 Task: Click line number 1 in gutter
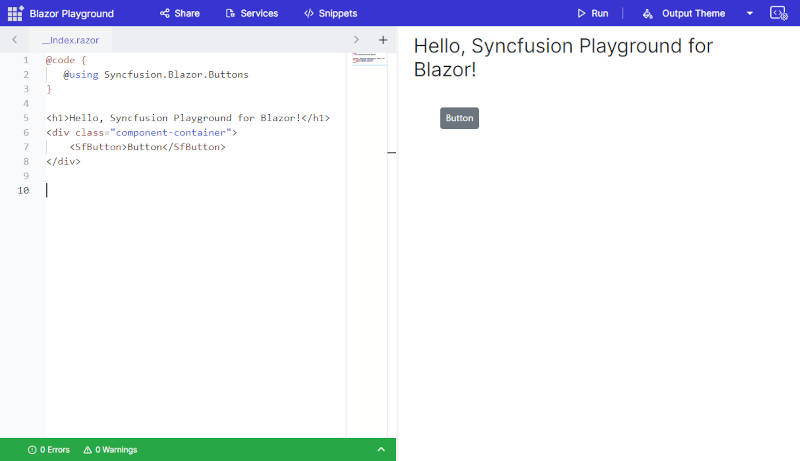(x=26, y=60)
